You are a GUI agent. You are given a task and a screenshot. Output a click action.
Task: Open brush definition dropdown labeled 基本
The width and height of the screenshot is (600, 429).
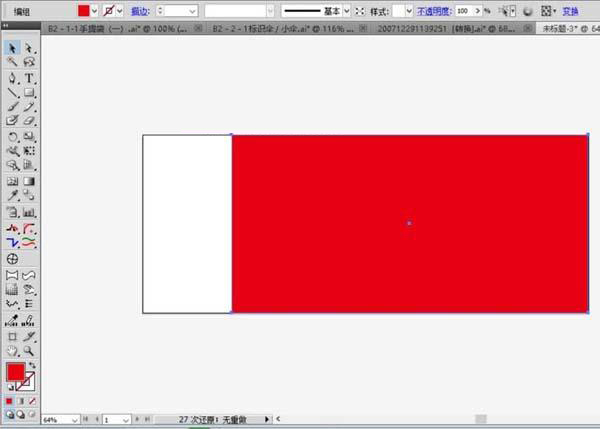click(x=347, y=11)
